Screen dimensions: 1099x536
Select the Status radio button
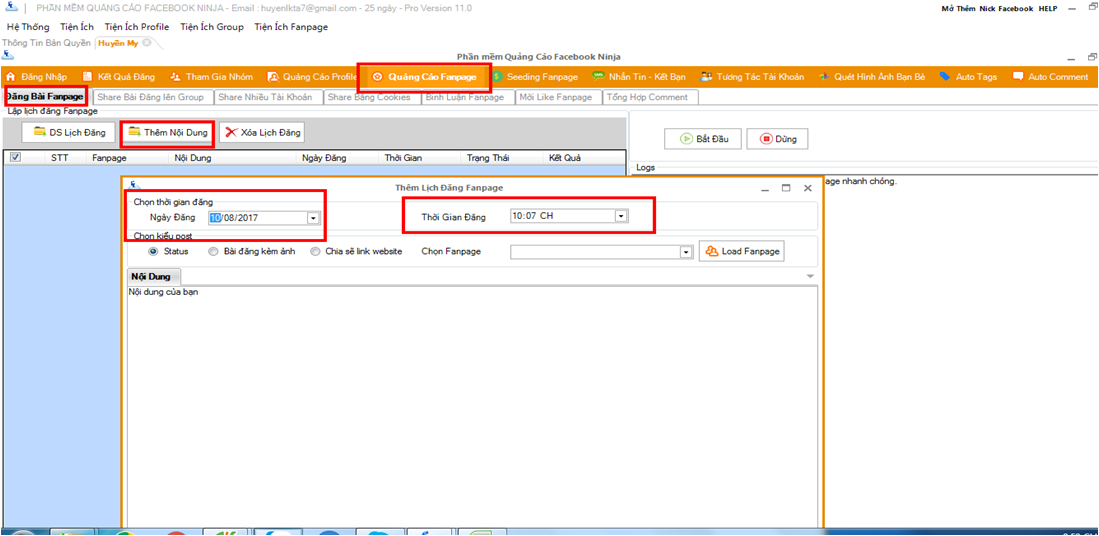[153, 252]
